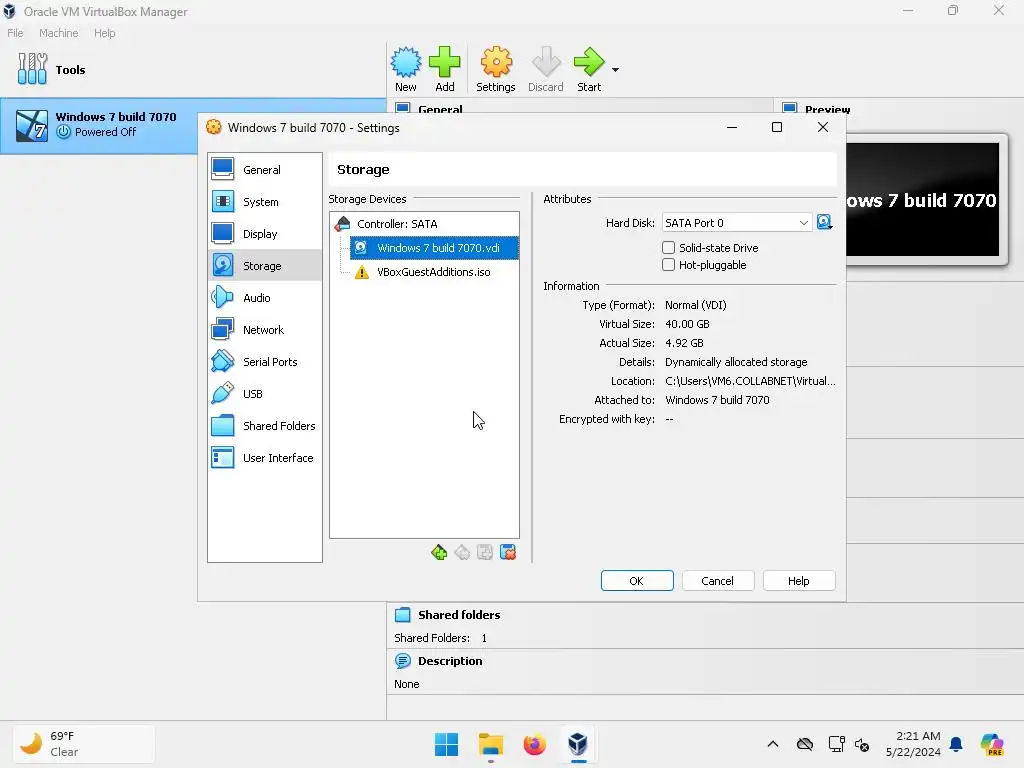Open the weather widget showing 69°F

pos(84,744)
